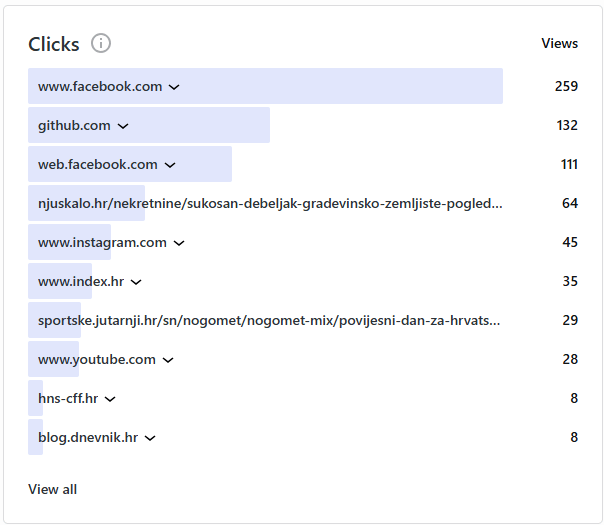
Task: Click the info icon next to Clicks
Action: (x=101, y=43)
